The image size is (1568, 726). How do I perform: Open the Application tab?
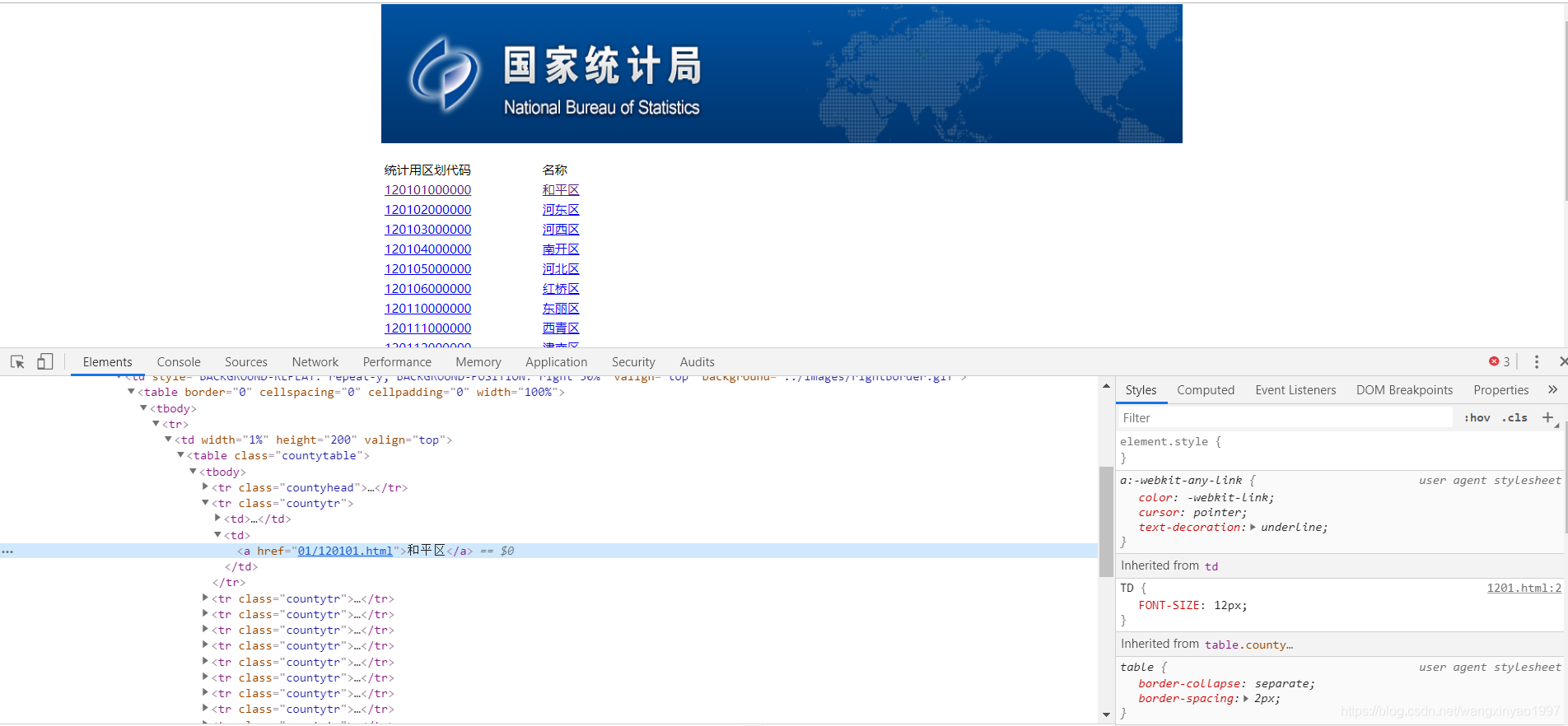557,362
